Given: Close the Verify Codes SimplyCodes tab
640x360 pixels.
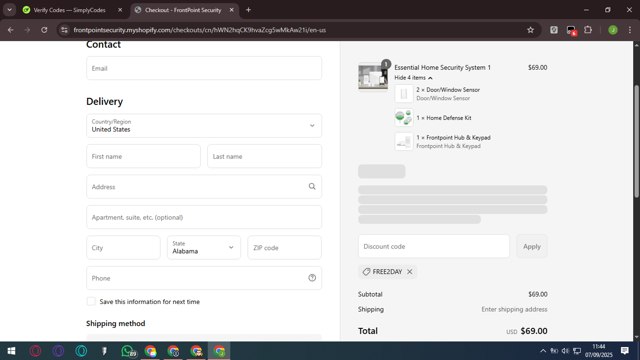Looking at the screenshot, I should click(120, 10).
